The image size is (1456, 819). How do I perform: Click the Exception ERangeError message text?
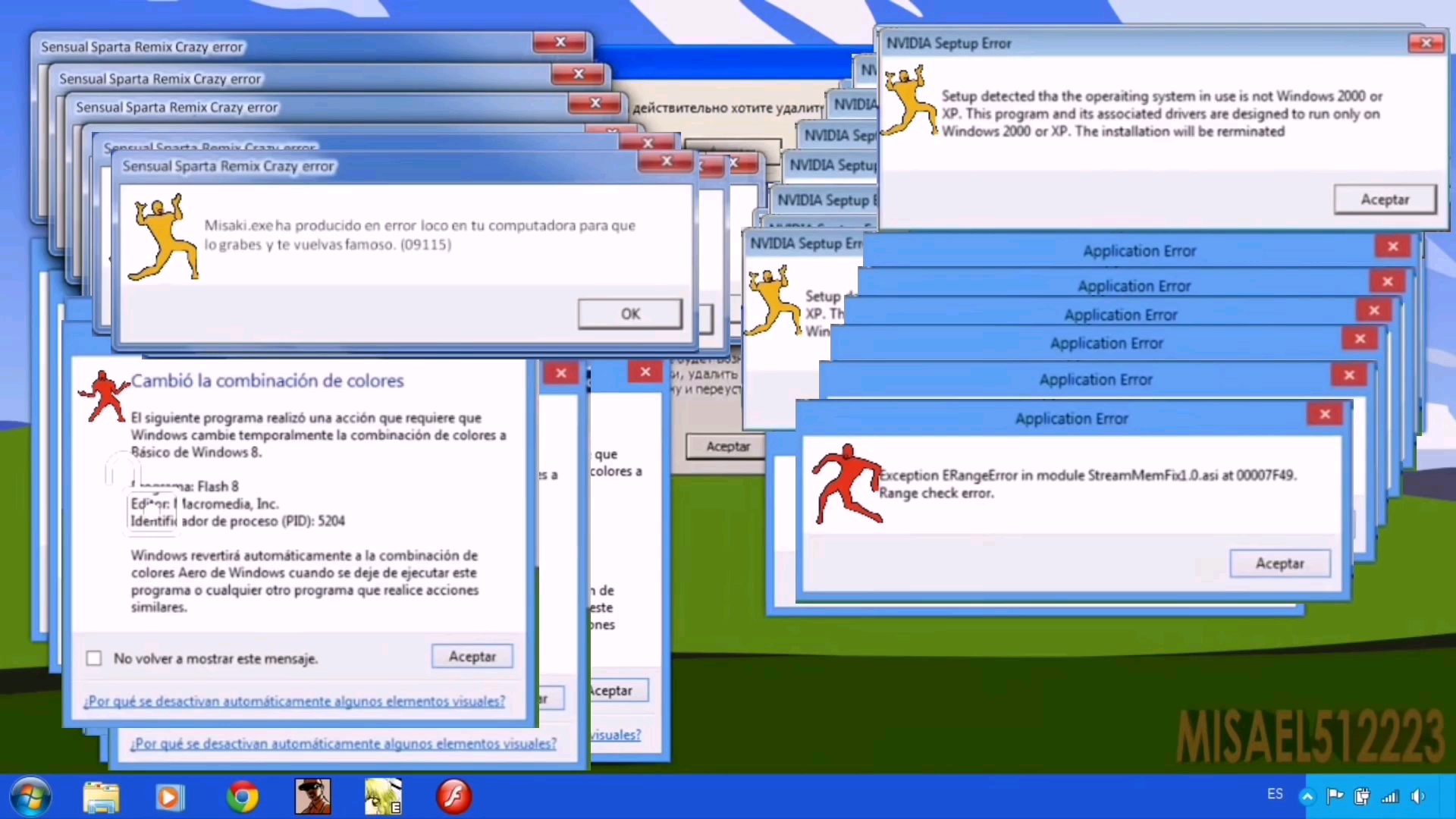pos(1088,484)
